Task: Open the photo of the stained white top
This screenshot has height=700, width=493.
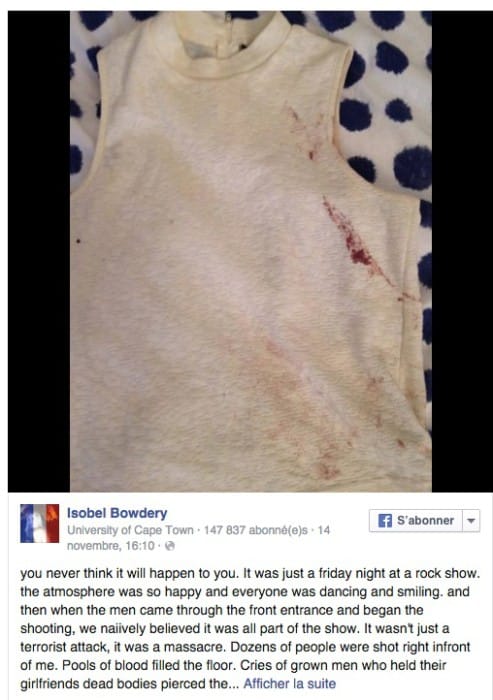Action: tap(251, 251)
